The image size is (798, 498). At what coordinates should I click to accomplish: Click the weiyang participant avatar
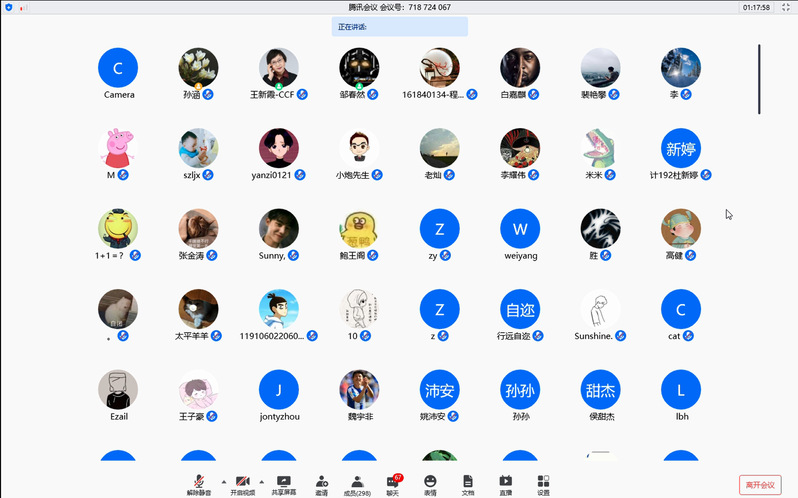pyautogui.click(x=520, y=229)
